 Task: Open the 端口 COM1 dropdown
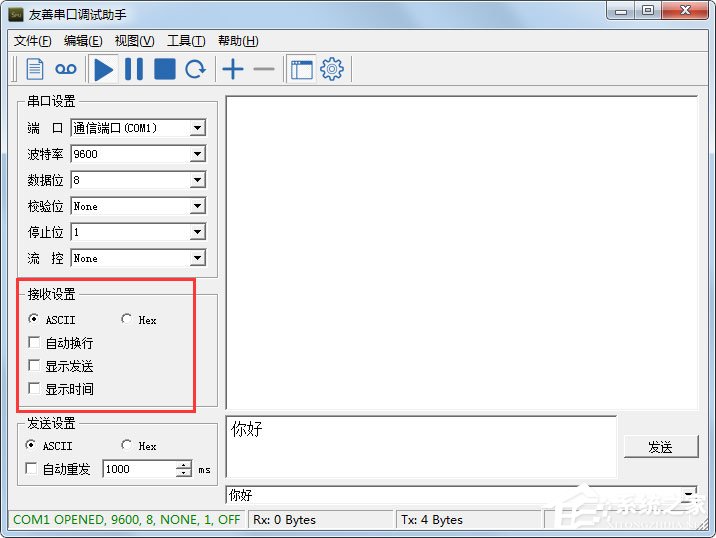coord(197,128)
